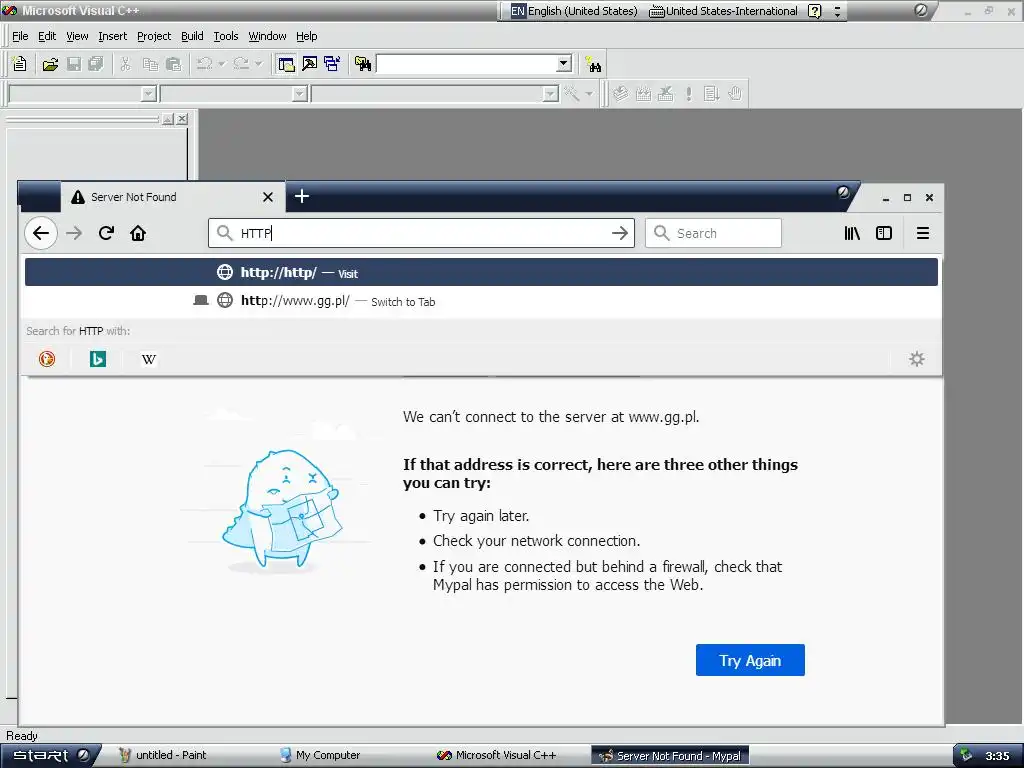Image resolution: width=1024 pixels, height=768 pixels.
Task: Toggle the browser sidebar icon
Action: click(884, 233)
